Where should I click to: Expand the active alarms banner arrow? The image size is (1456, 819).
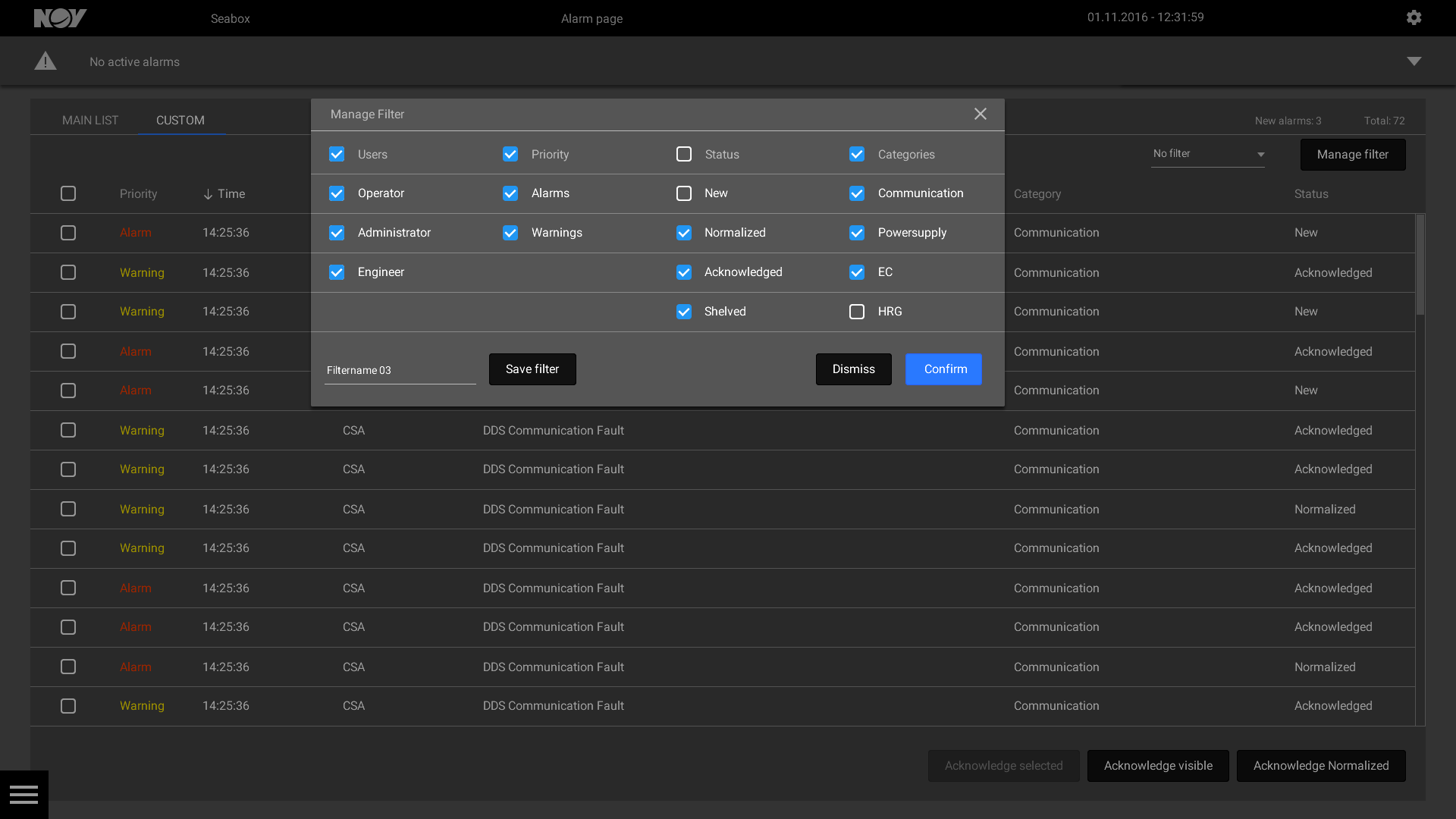click(1414, 61)
